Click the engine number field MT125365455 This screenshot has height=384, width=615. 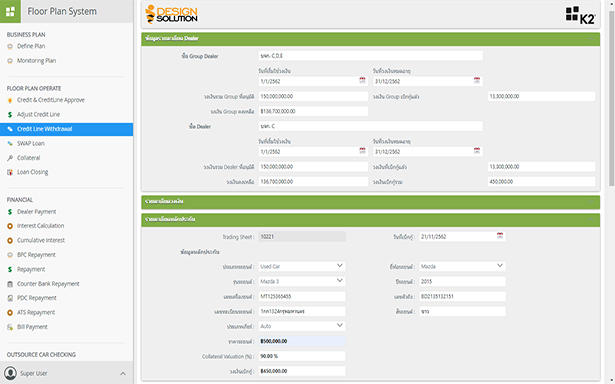(x=302, y=296)
